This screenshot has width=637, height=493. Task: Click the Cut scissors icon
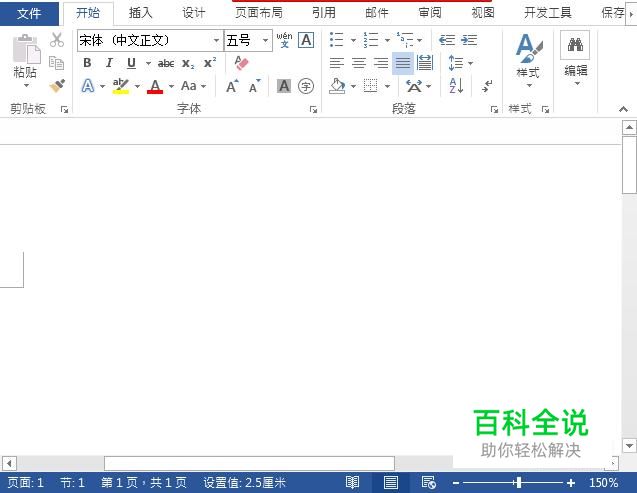pos(57,40)
